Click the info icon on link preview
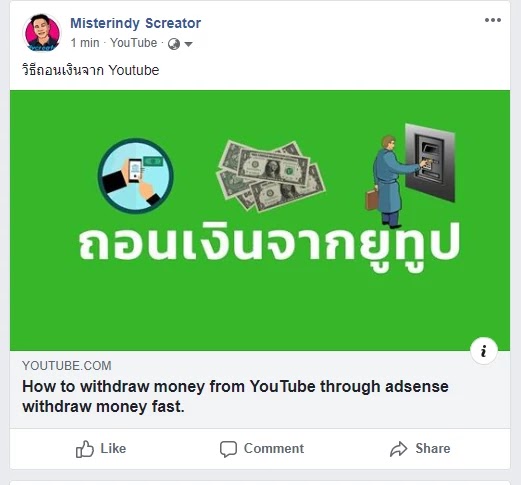521x485 pixels. coord(484,351)
